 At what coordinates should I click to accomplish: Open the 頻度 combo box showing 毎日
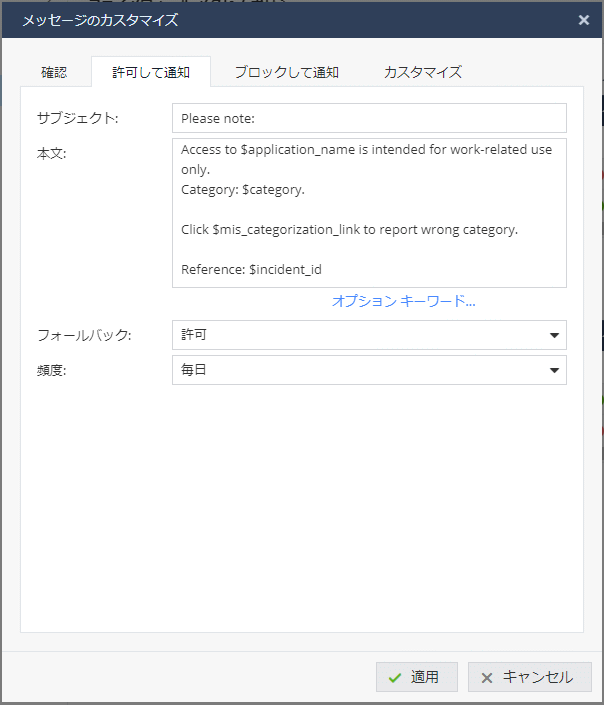(358, 370)
